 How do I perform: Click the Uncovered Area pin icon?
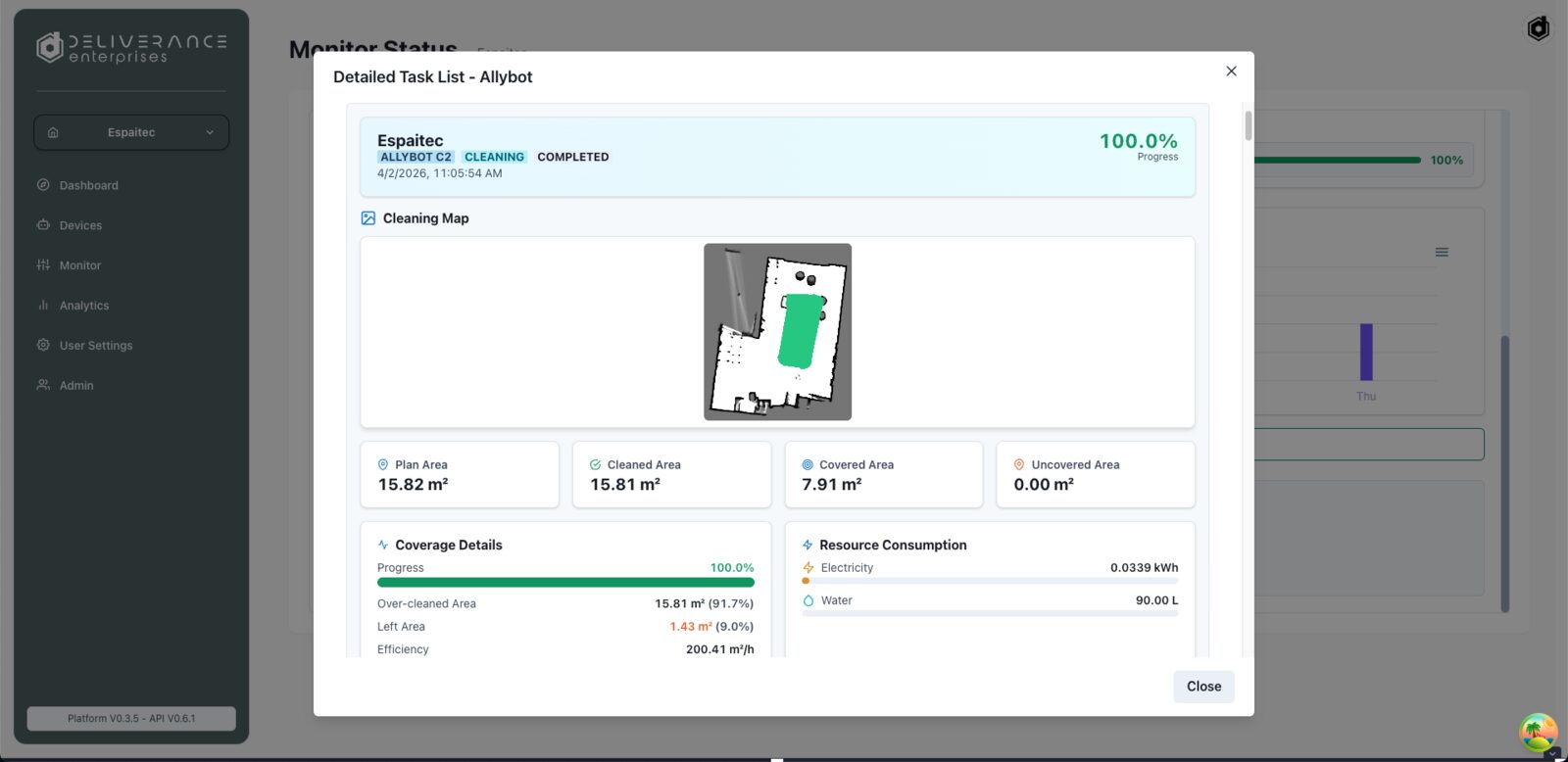click(1019, 465)
